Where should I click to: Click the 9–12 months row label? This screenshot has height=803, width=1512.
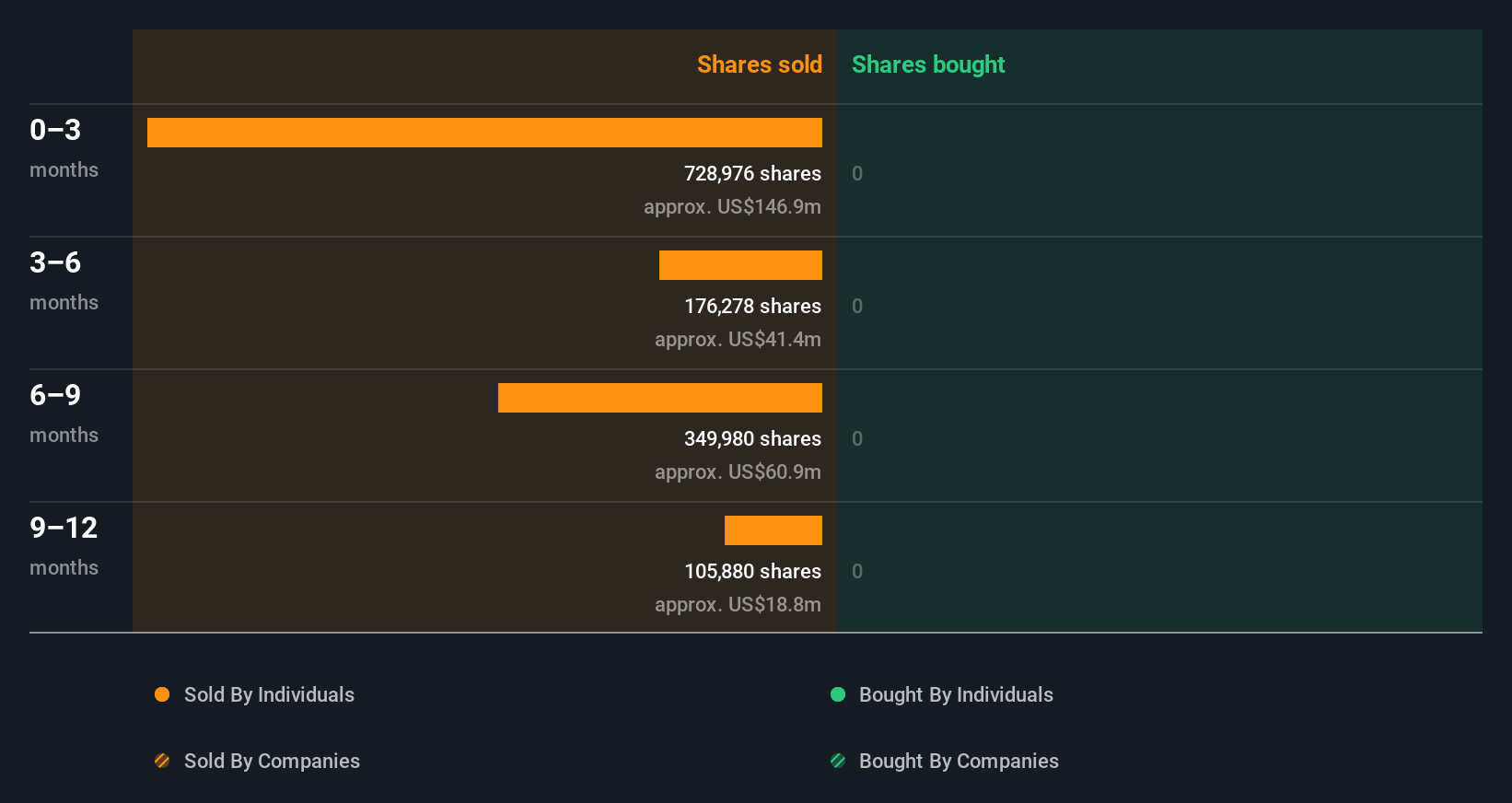point(64,546)
